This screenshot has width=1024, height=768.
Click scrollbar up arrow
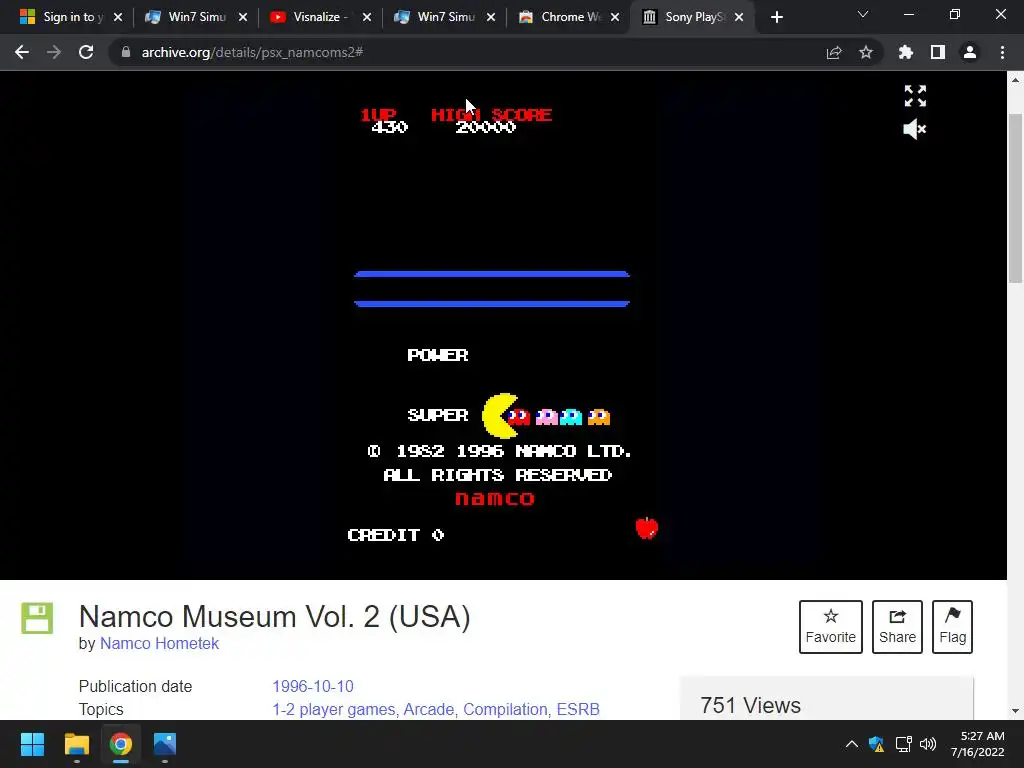click(1015, 80)
